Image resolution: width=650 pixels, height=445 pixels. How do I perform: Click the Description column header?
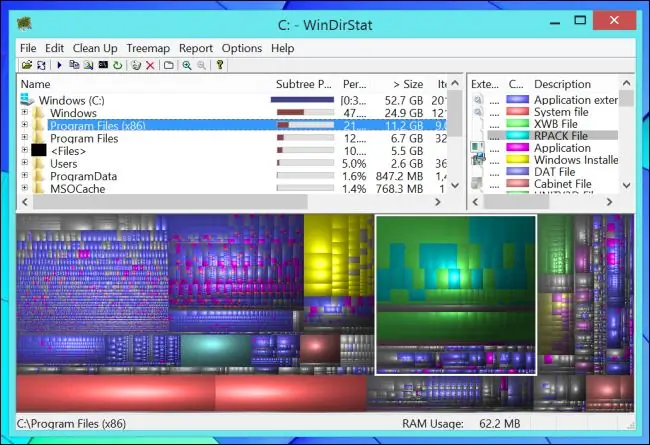562,85
